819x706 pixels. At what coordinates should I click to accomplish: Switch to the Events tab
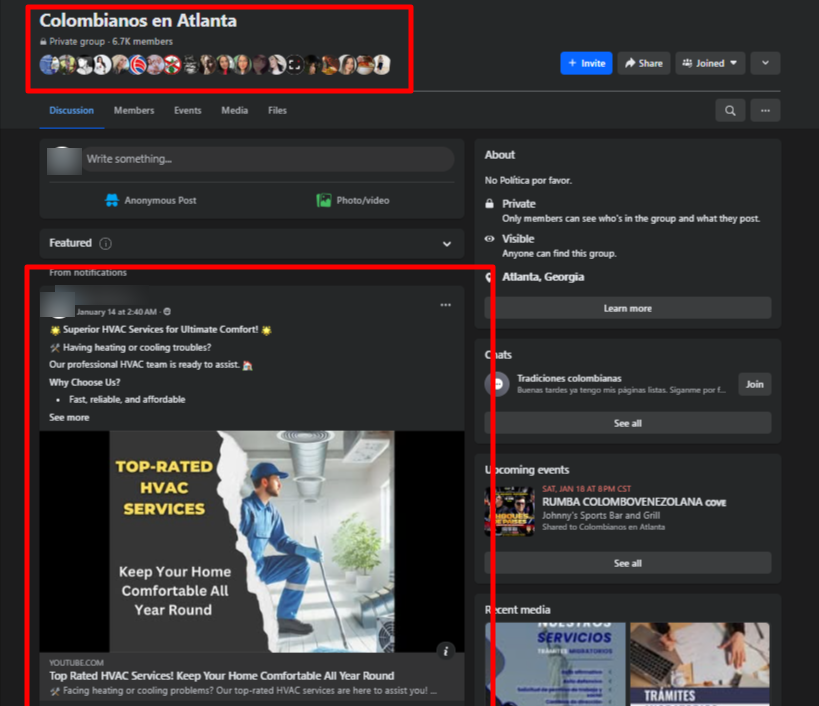187,111
